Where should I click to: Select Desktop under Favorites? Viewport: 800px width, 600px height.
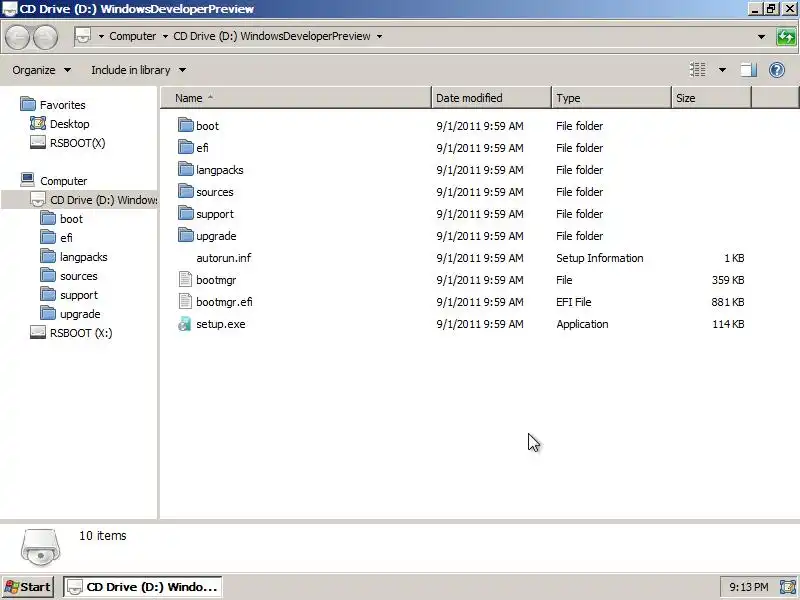point(69,124)
